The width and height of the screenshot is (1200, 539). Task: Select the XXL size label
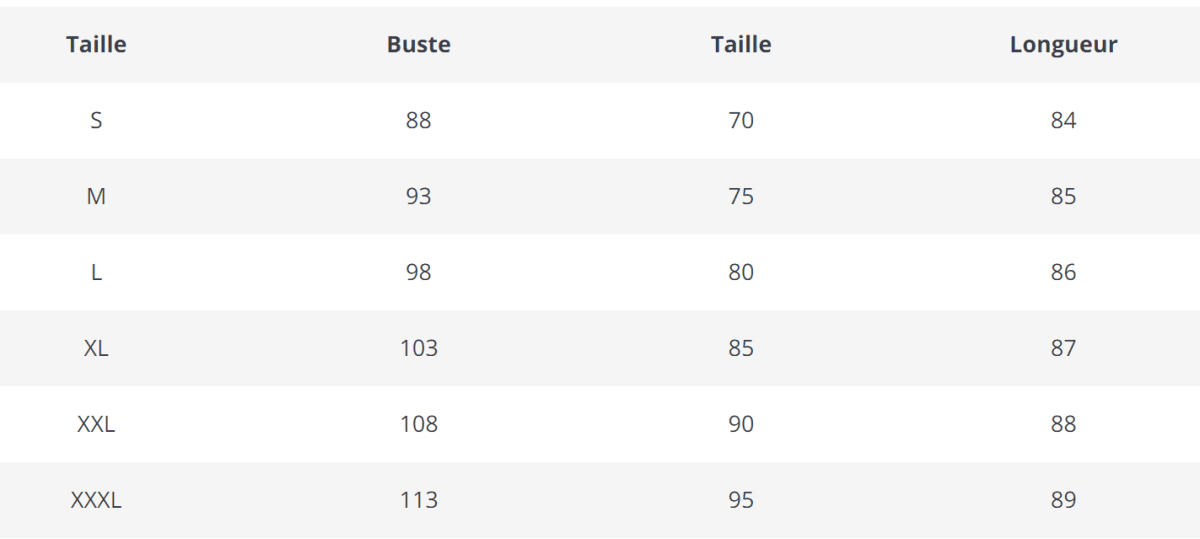(96, 424)
